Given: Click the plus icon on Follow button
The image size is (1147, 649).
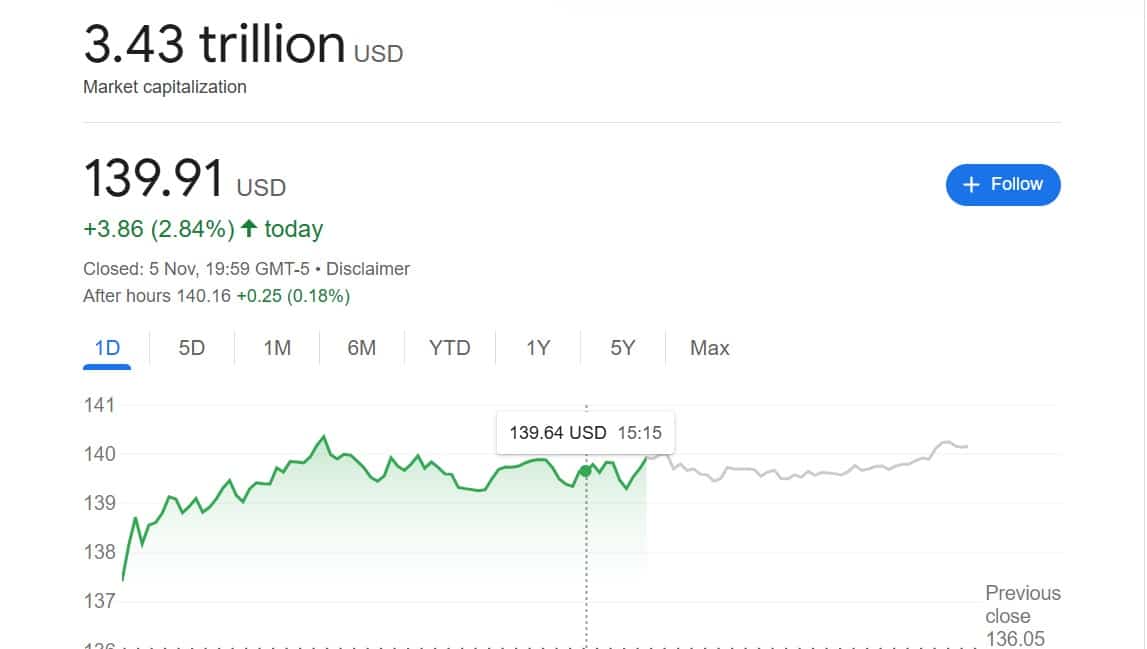Looking at the screenshot, I should (970, 185).
